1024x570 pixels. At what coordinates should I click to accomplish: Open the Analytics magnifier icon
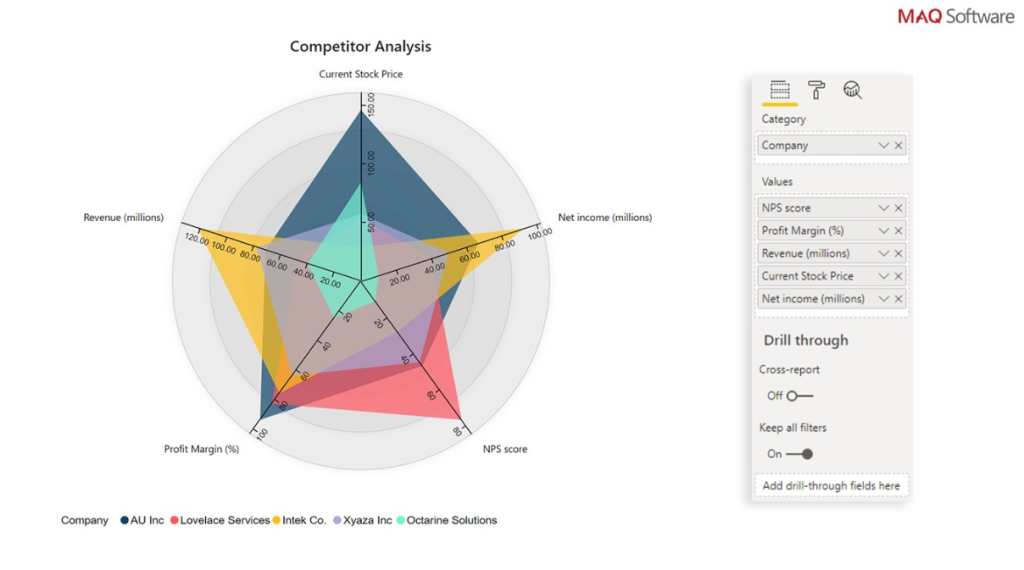coord(852,90)
